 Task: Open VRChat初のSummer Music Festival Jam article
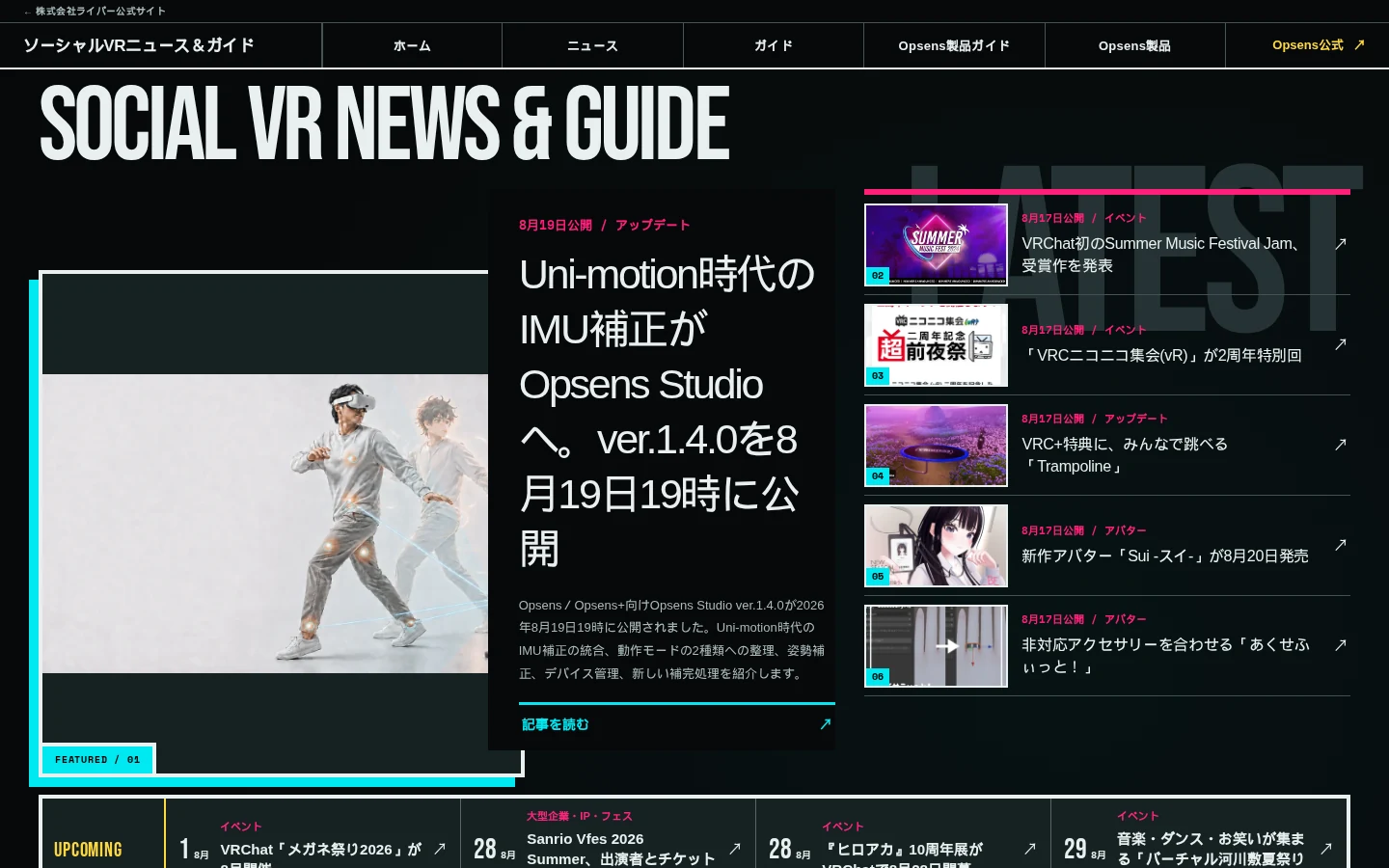click(1159, 255)
